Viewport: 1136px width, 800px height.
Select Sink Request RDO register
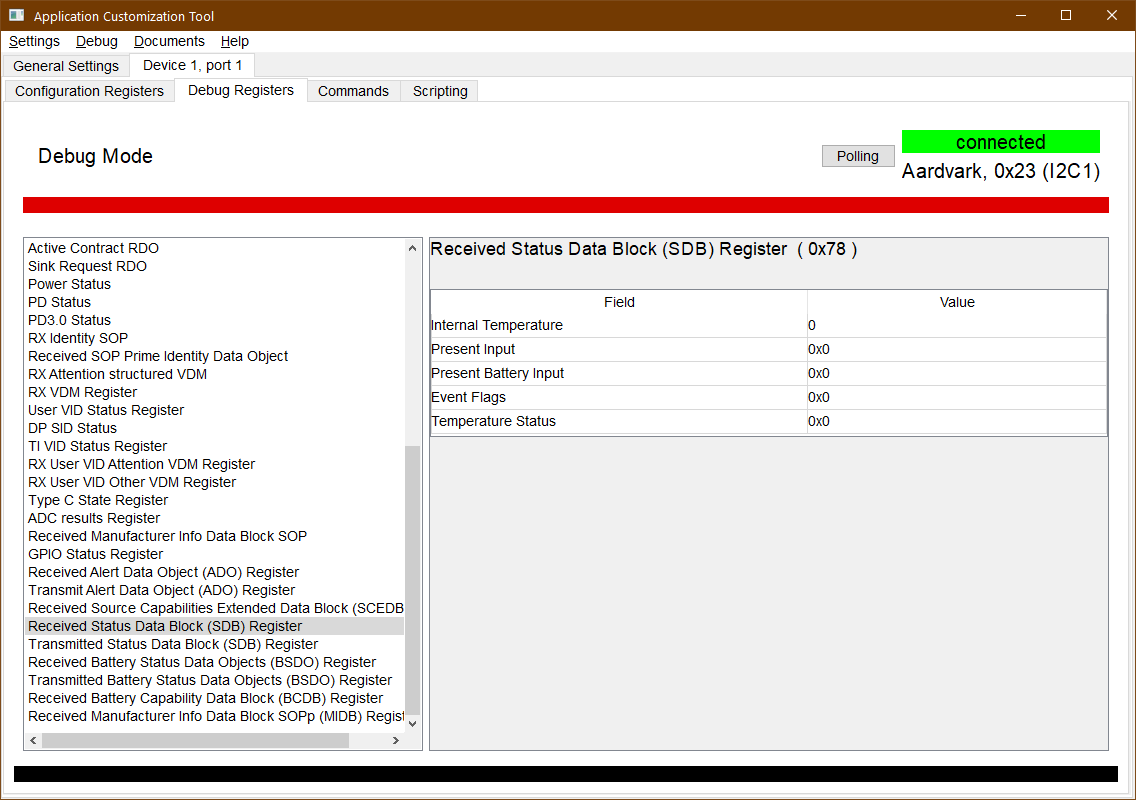pyautogui.click(x=214, y=266)
